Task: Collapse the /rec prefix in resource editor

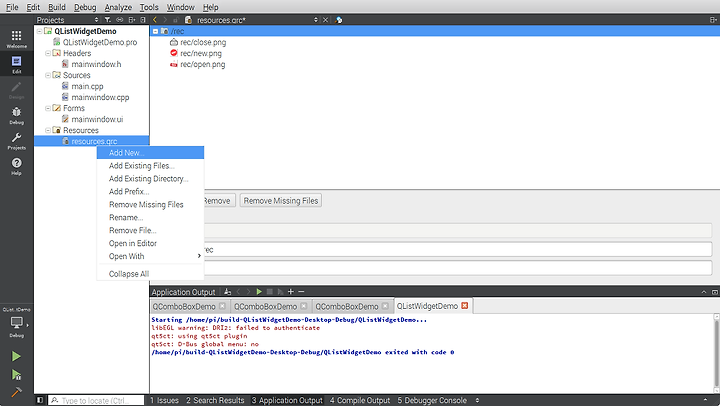Action: pyautogui.click(x=156, y=31)
